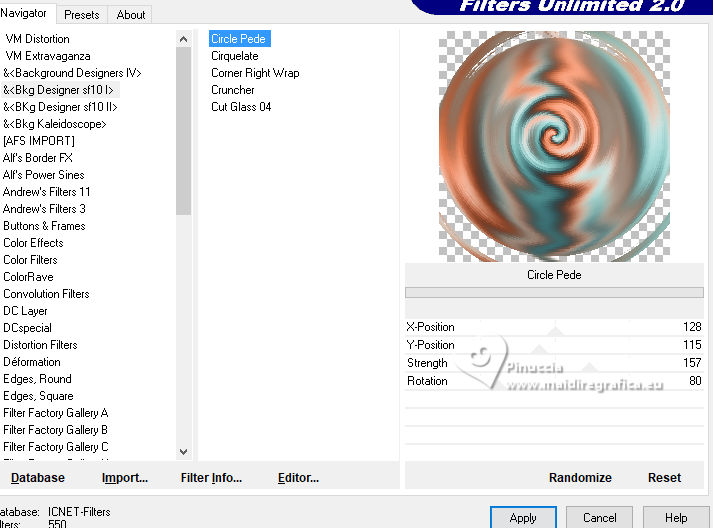The image size is (713, 528).
Task: Click the swirl filter preview image
Action: tap(554, 146)
